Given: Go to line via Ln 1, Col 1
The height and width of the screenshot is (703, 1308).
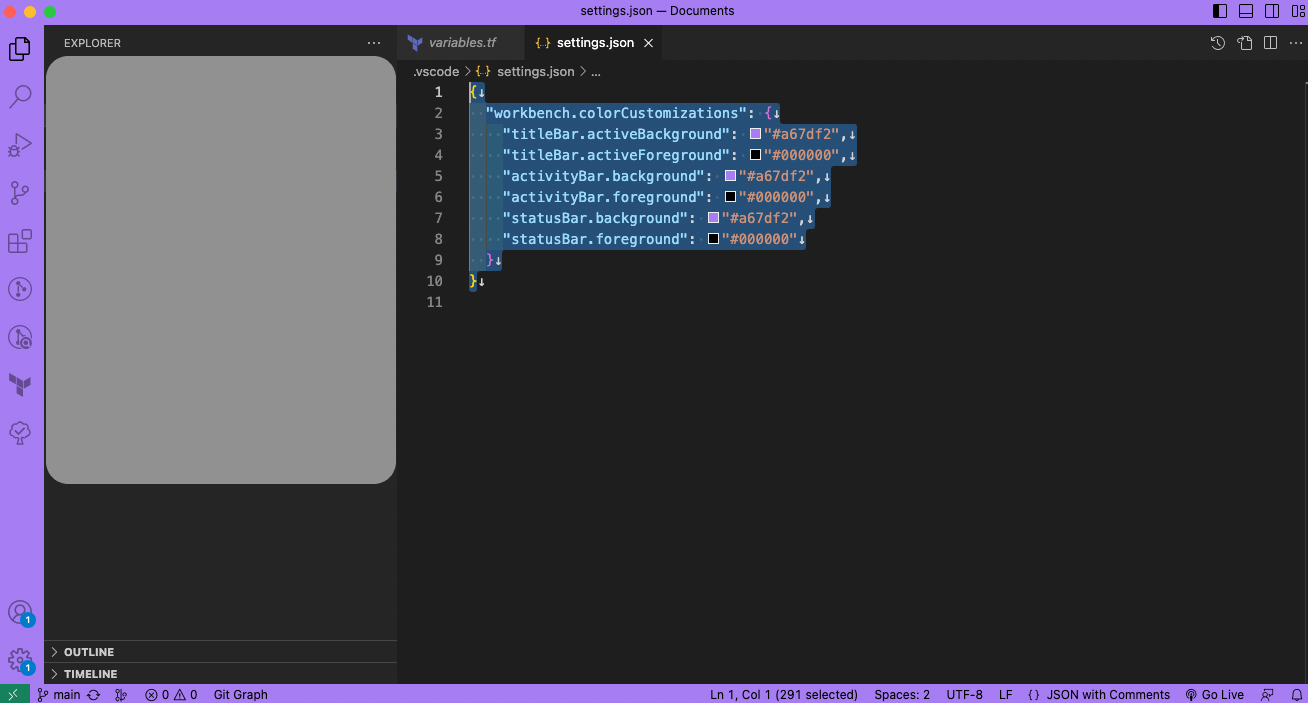Looking at the screenshot, I should point(784,695).
